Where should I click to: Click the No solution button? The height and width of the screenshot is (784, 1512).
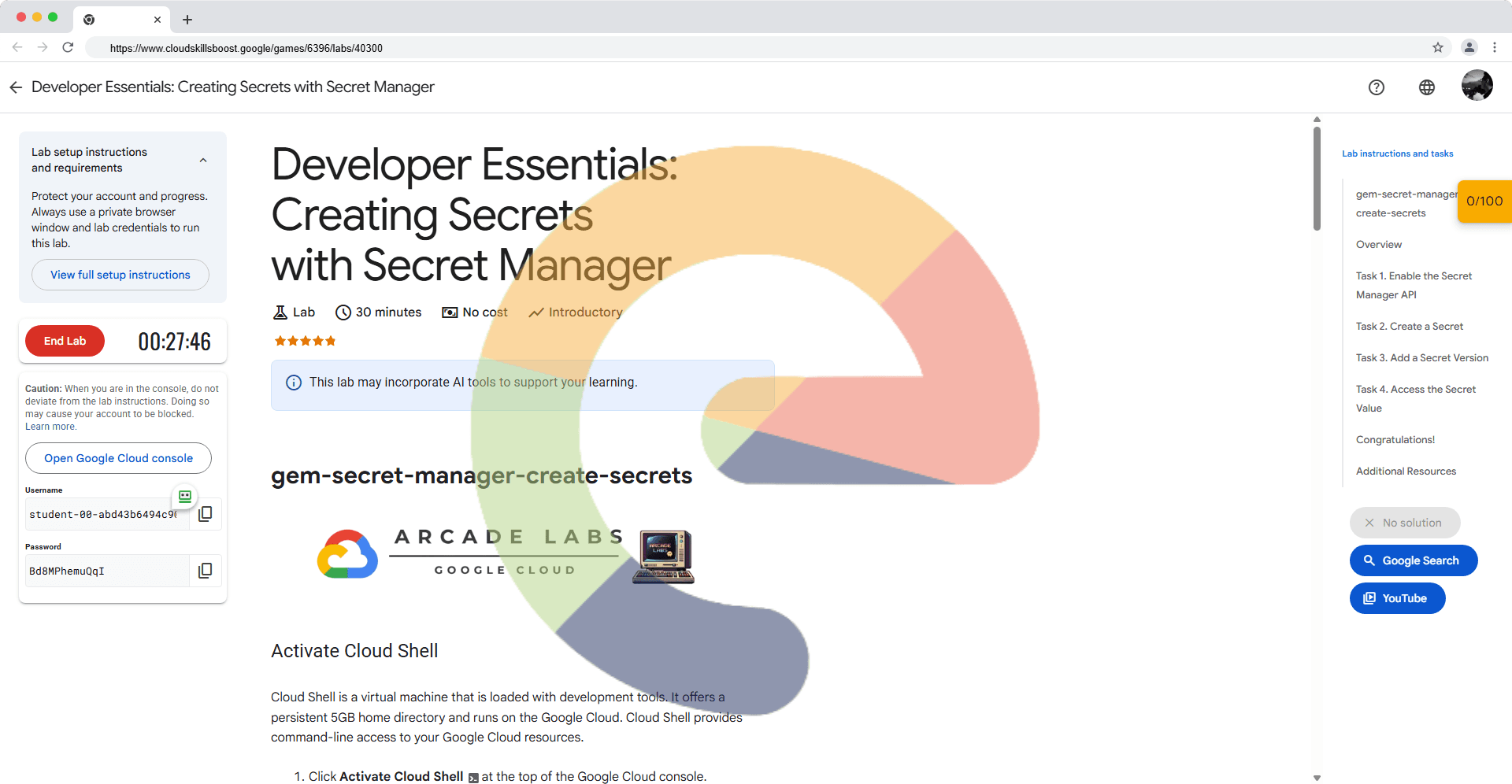tap(1405, 523)
